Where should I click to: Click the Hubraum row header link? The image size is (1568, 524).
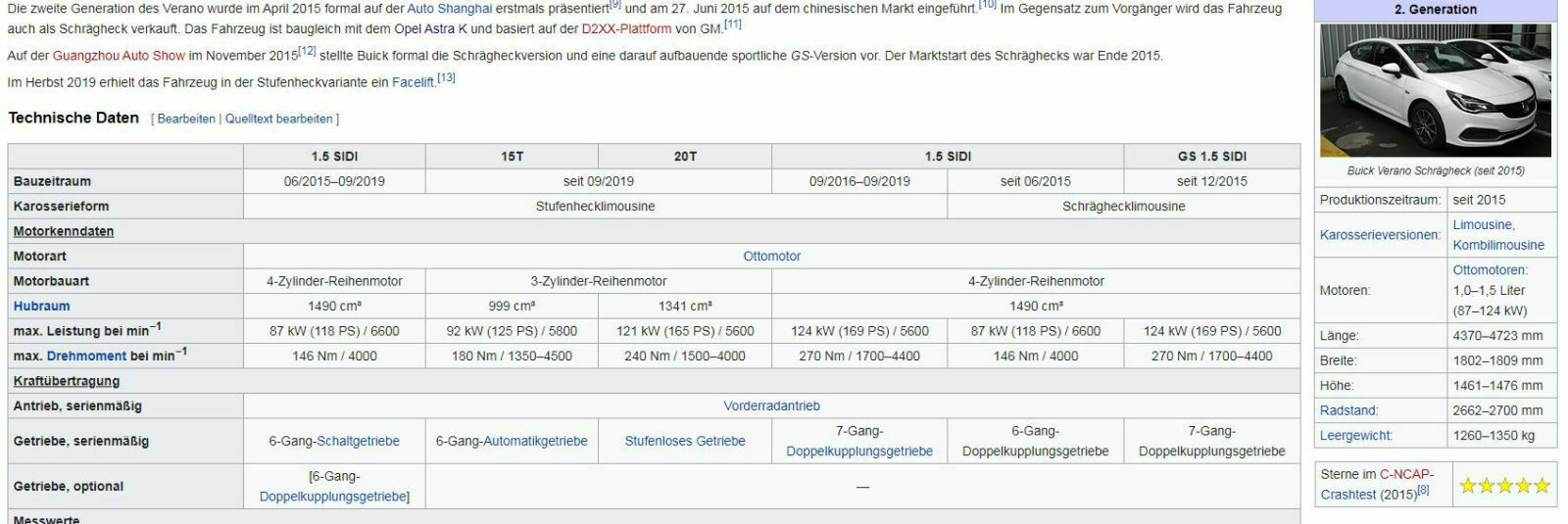(x=41, y=307)
